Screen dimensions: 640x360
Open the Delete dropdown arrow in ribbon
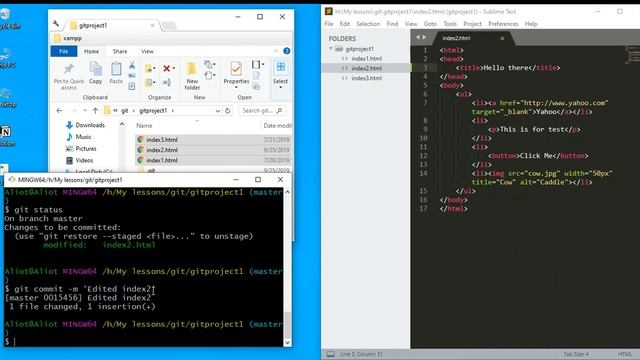174,69
